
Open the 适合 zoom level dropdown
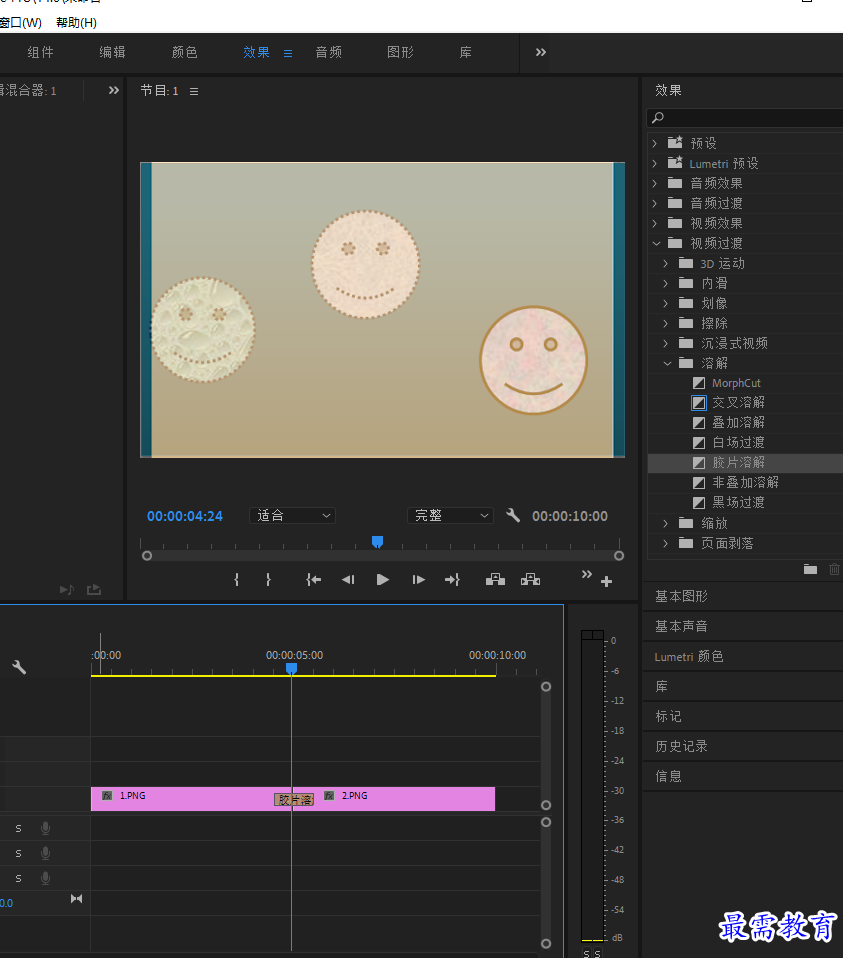pyautogui.click(x=293, y=516)
